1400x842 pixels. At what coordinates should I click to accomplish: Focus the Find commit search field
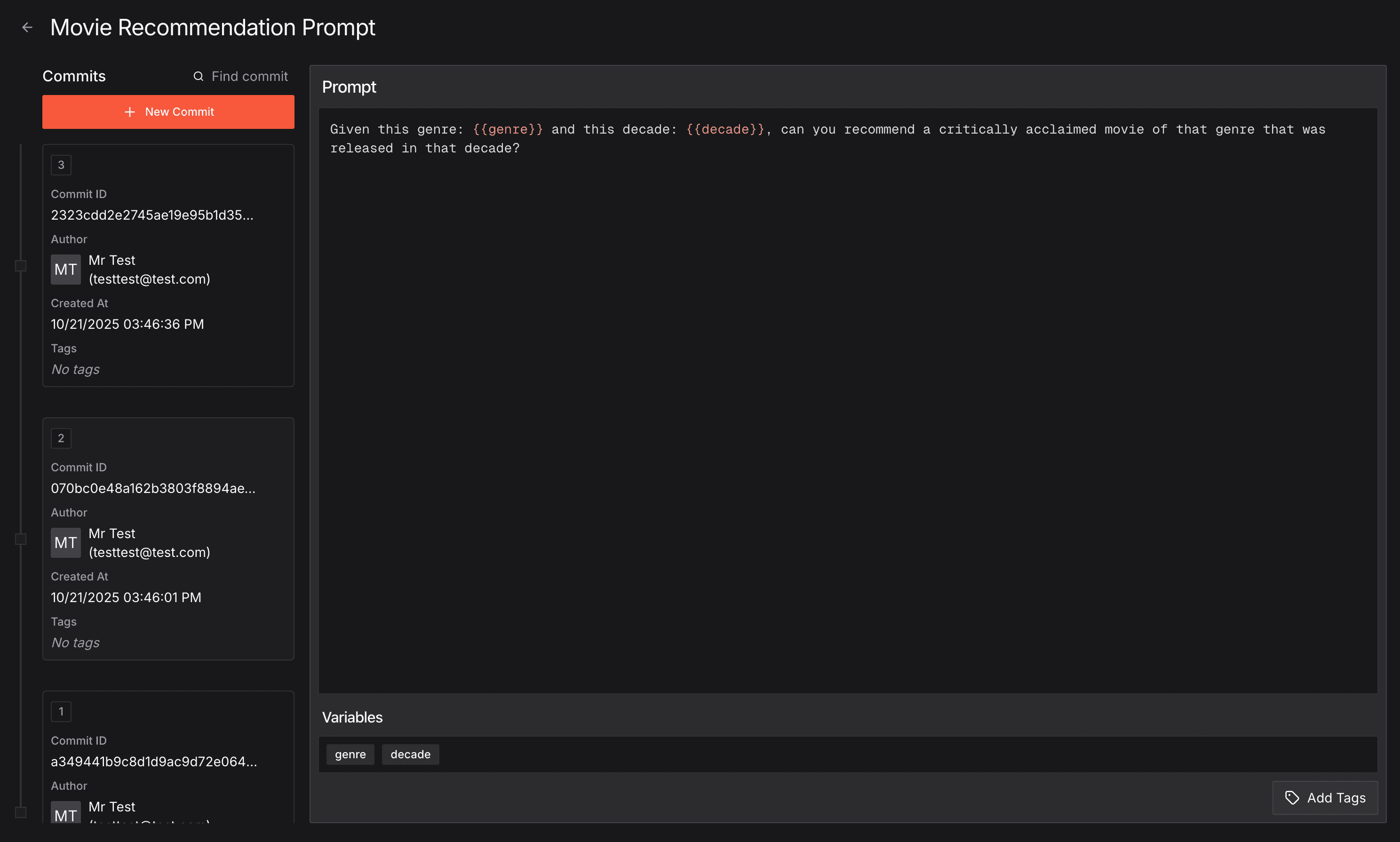click(249, 76)
